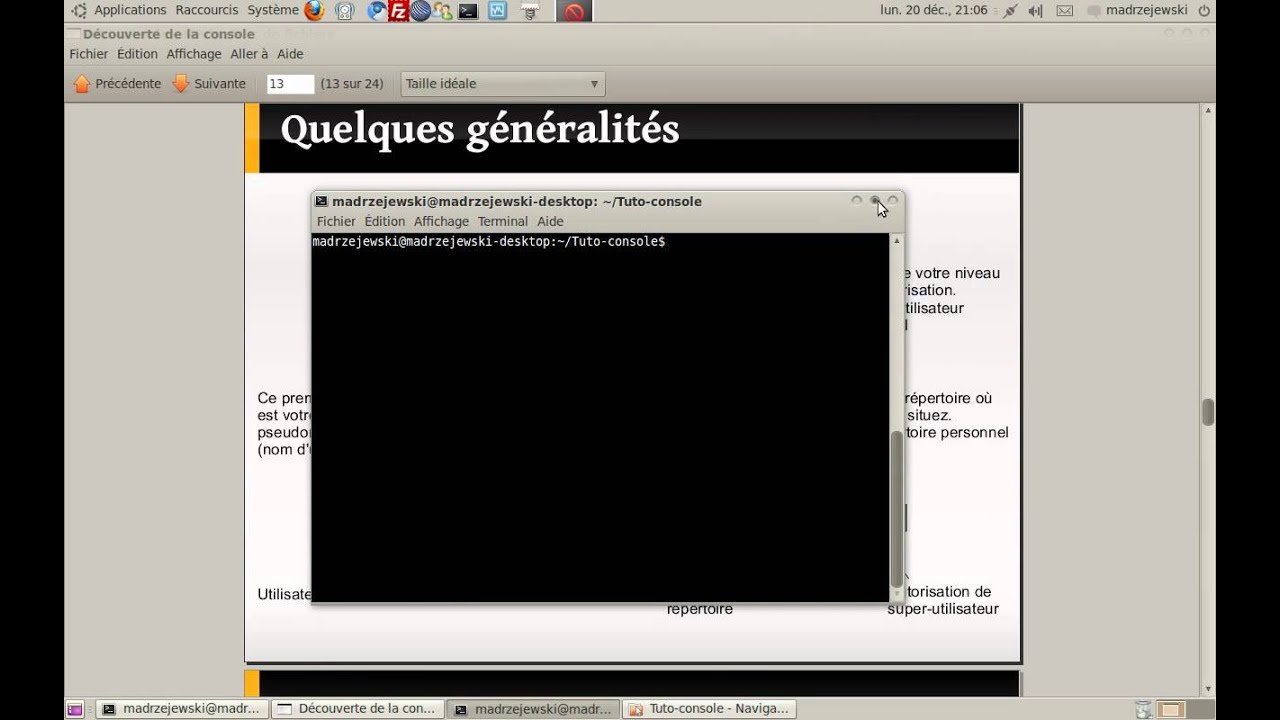The width and height of the screenshot is (1280, 720).
Task: Click the Quelques généralités slide heading
Action: pos(480,130)
